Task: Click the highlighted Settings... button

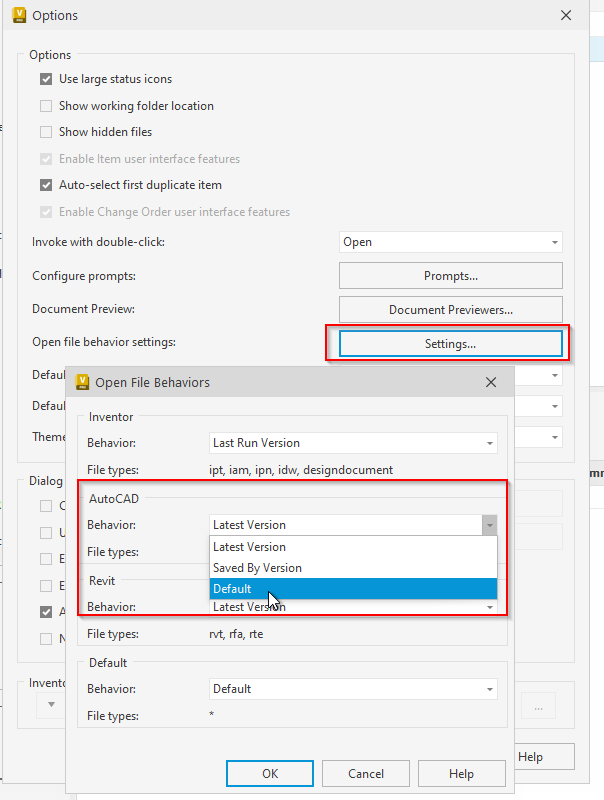Action: coord(450,342)
